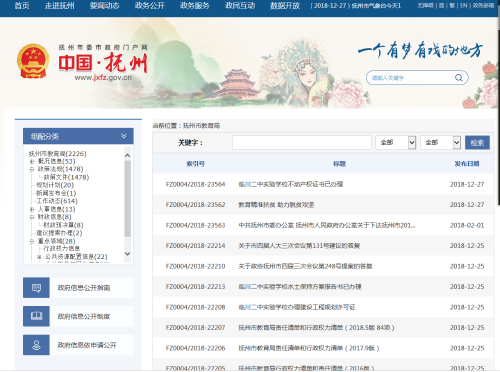Click the 2018-02-01 publish date cell
Image resolution: width=500 pixels, height=372 pixels.
click(467, 225)
